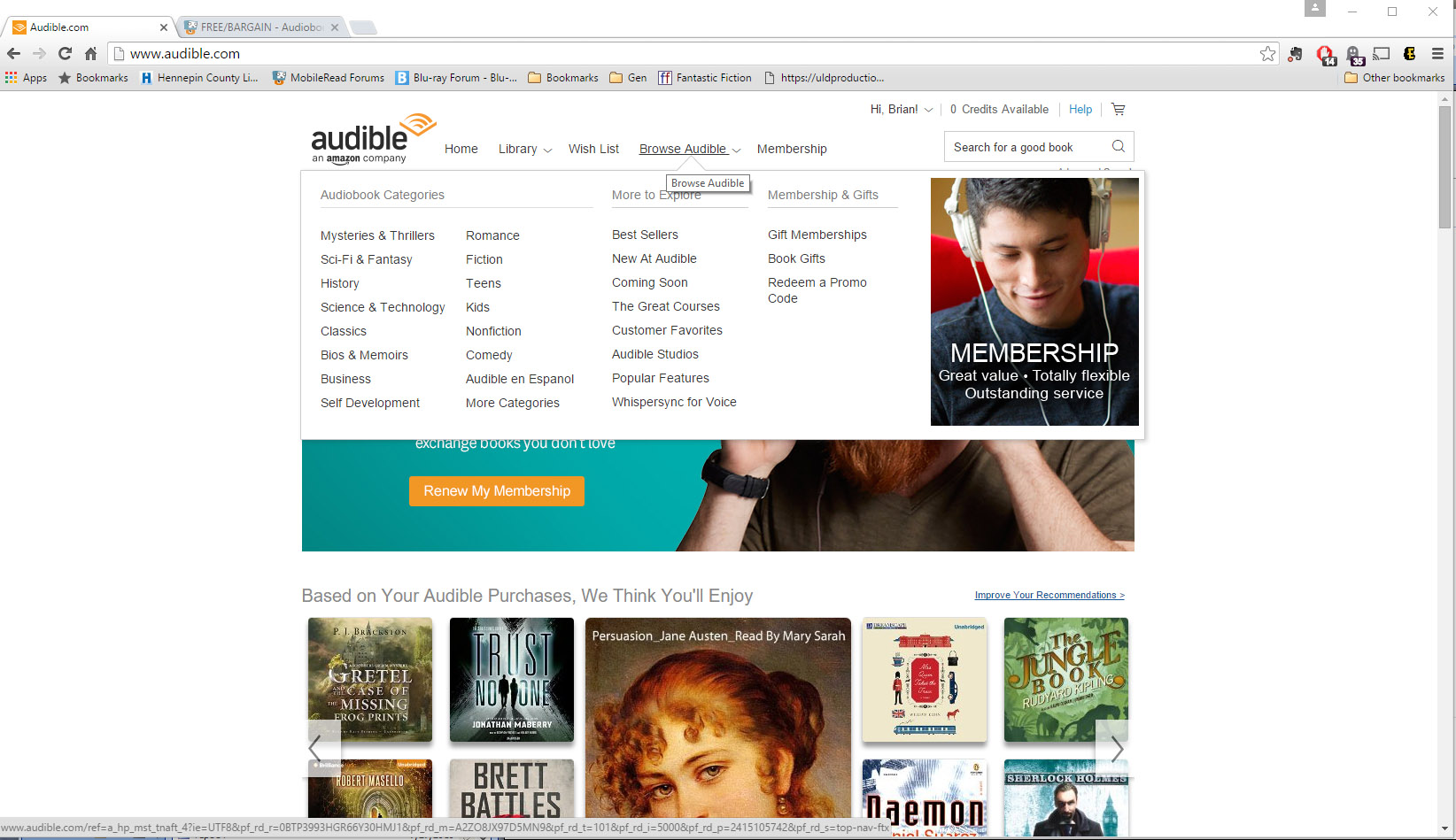Viewport: 1456px width, 840px height.
Task: Click the Help link
Action: click(1080, 110)
